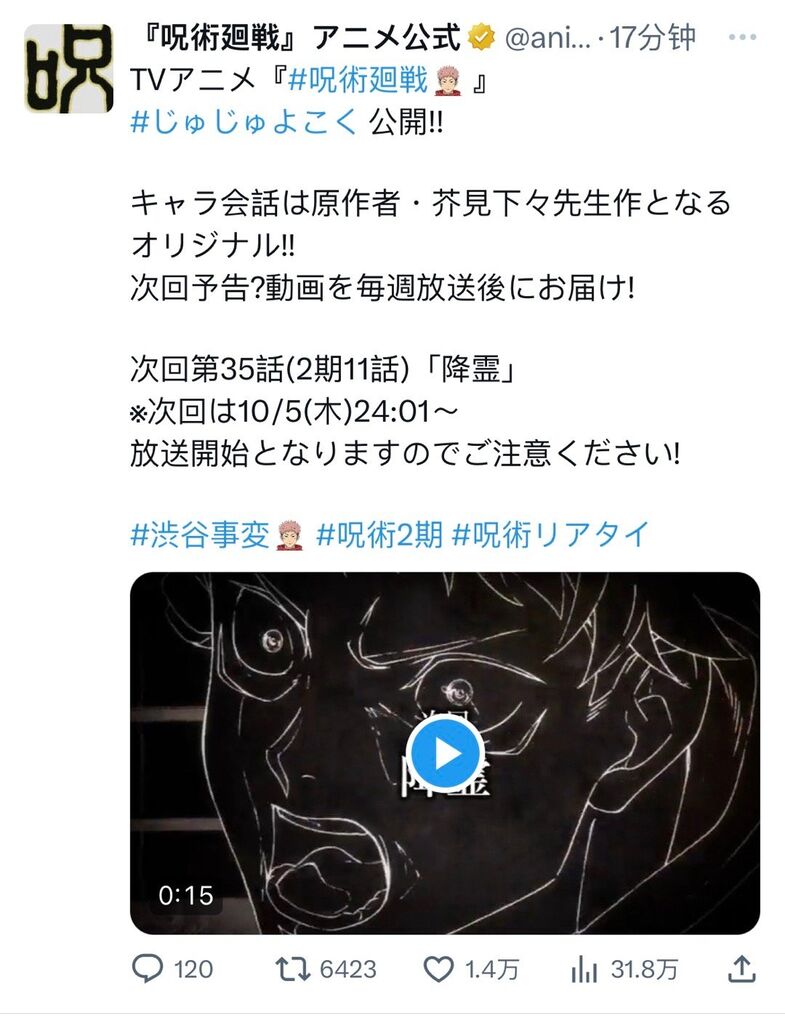Tap the share upload icon
785x1024 pixels.
(742, 968)
